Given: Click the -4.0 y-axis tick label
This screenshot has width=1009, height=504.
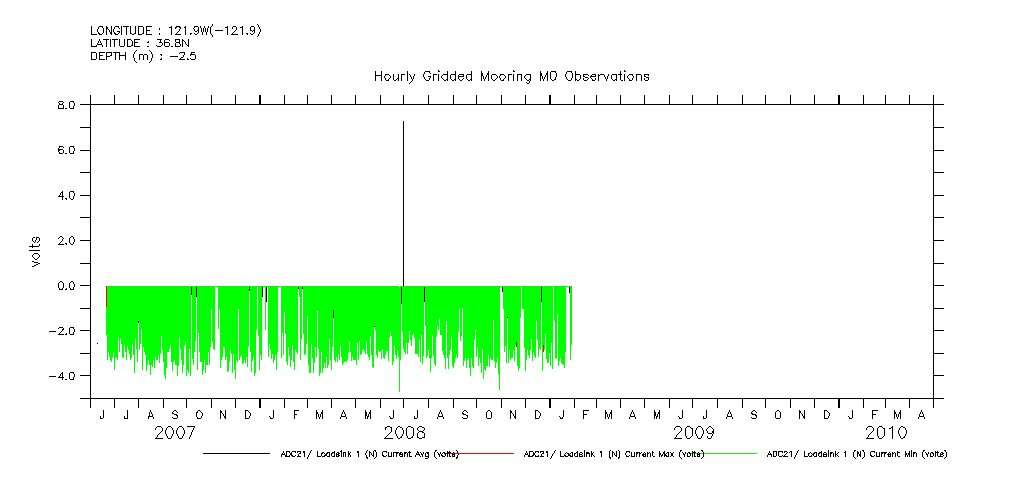Looking at the screenshot, I should 62,376.
